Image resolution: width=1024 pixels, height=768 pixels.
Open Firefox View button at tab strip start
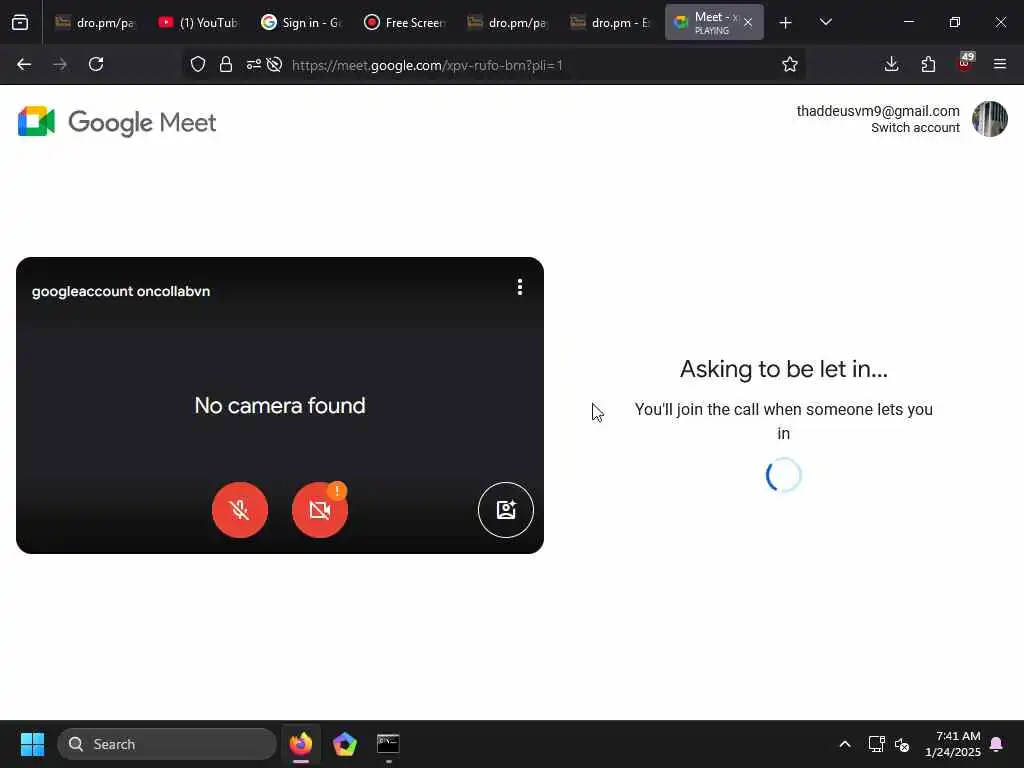[x=20, y=23]
